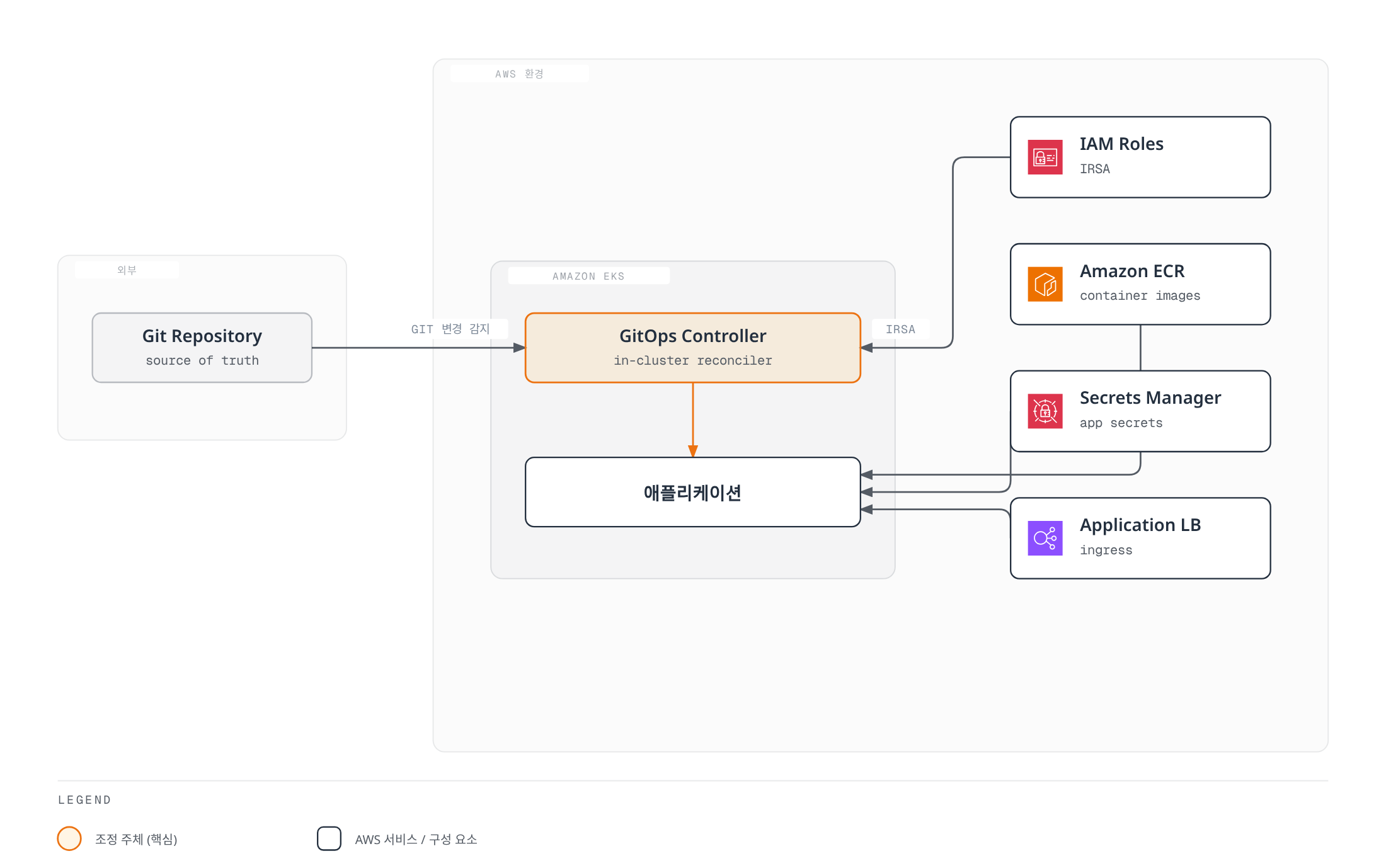This screenshot has height=868, width=1386.
Task: Click the orange legend circle swatch
Action: coord(69,838)
